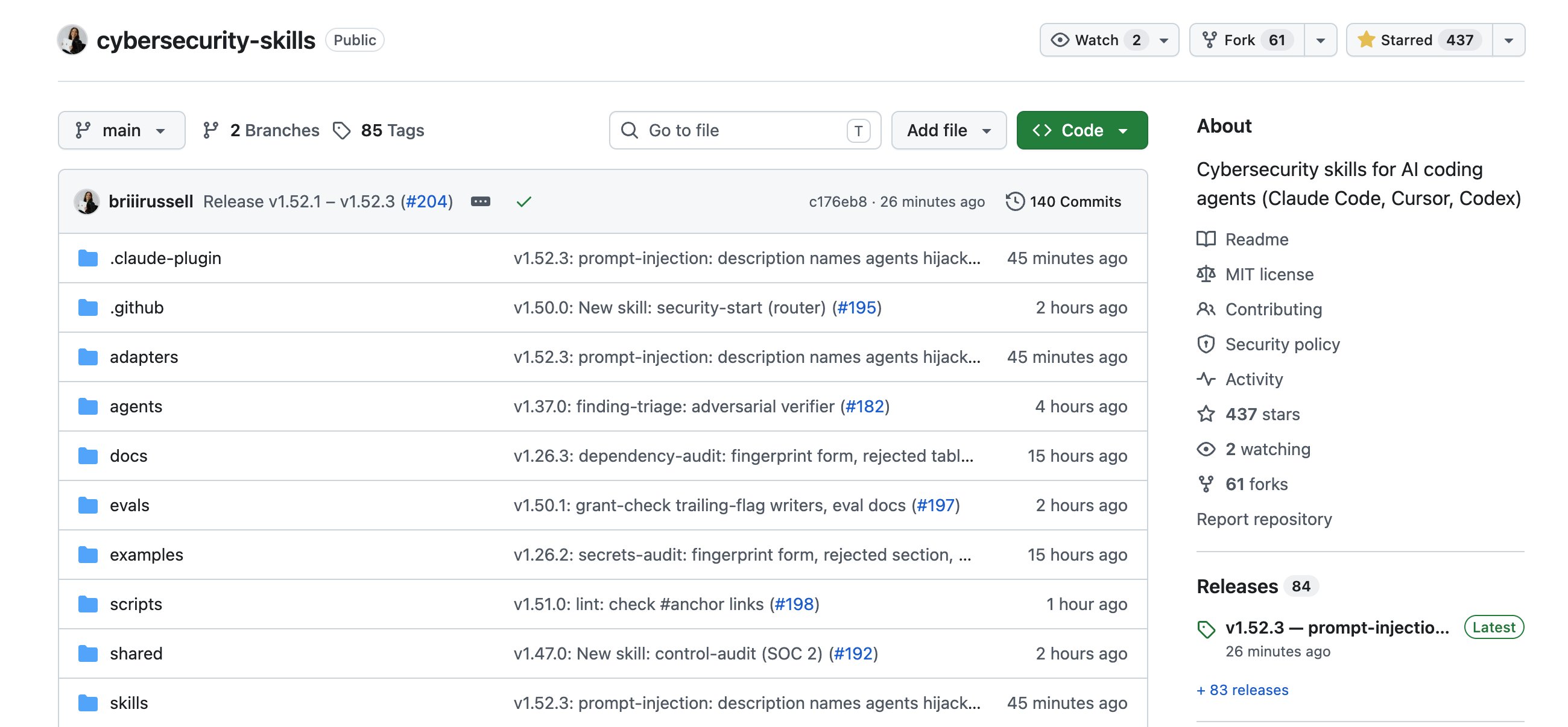Click the briiirussell avatar in commit header
The height and width of the screenshot is (727, 1568).
point(86,201)
